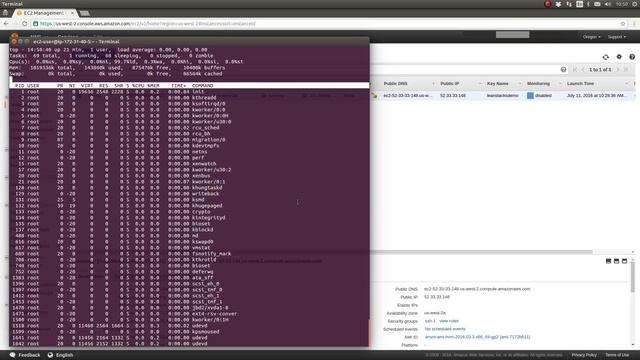
Task: Open the No scheduled events link
Action: click(445, 329)
